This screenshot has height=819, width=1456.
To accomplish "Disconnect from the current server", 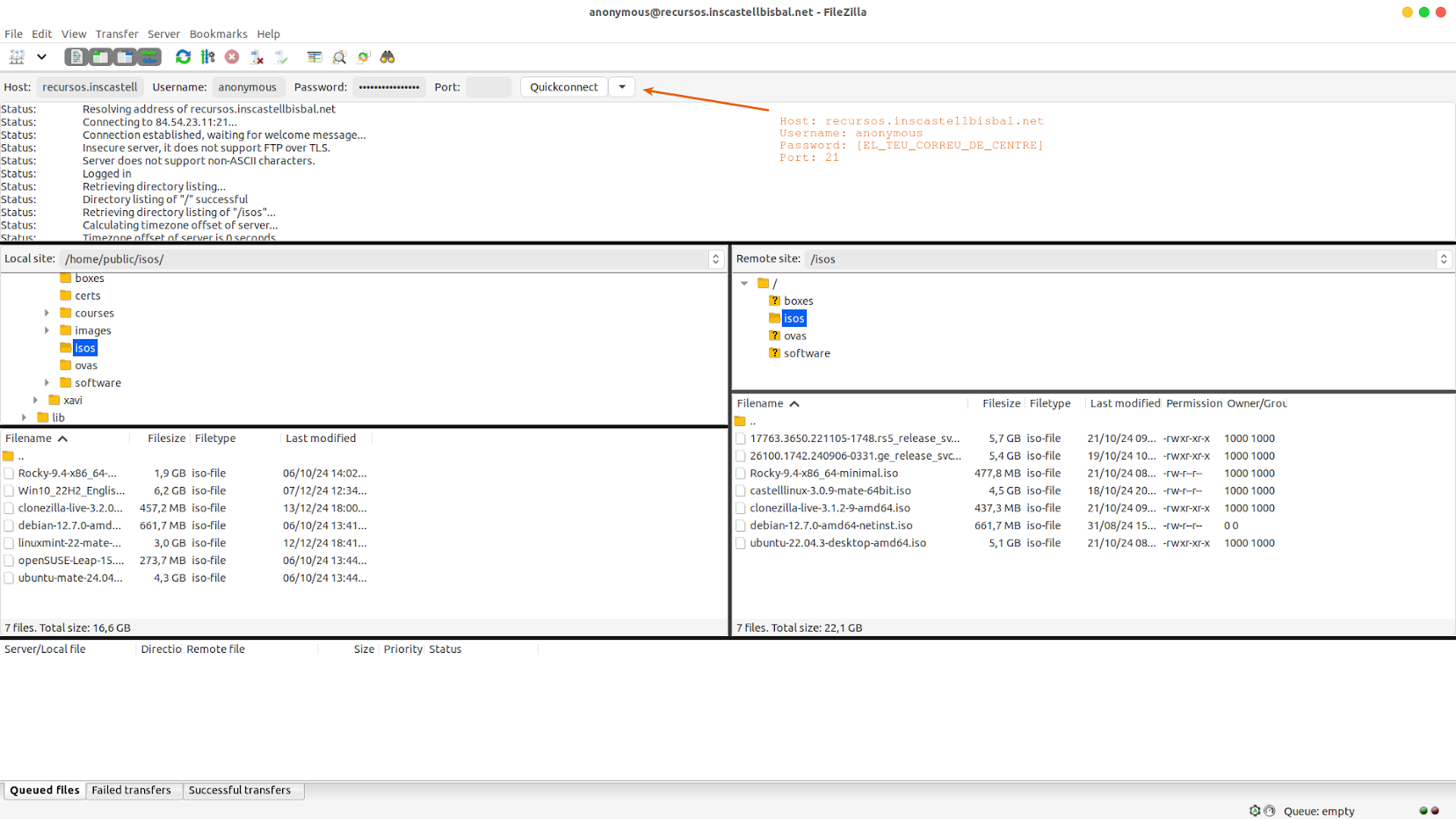I will pyautogui.click(x=257, y=57).
